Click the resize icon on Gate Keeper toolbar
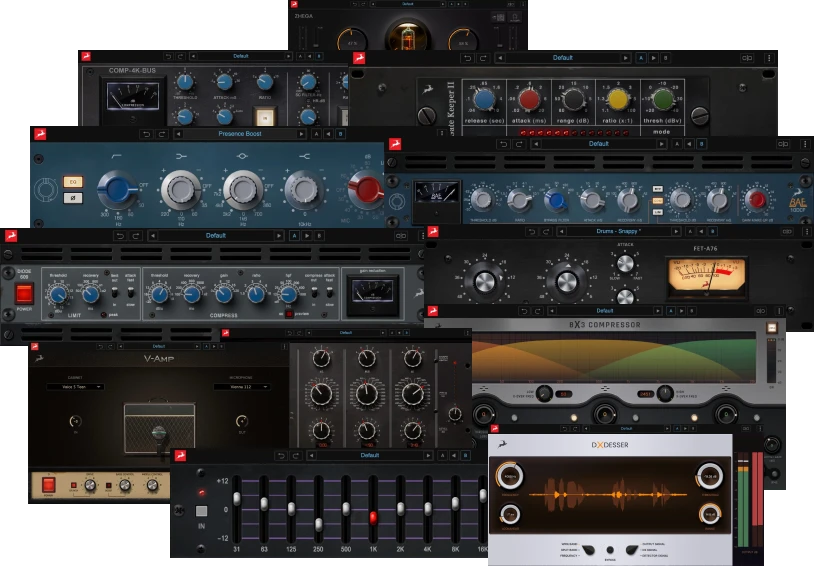 (747, 58)
